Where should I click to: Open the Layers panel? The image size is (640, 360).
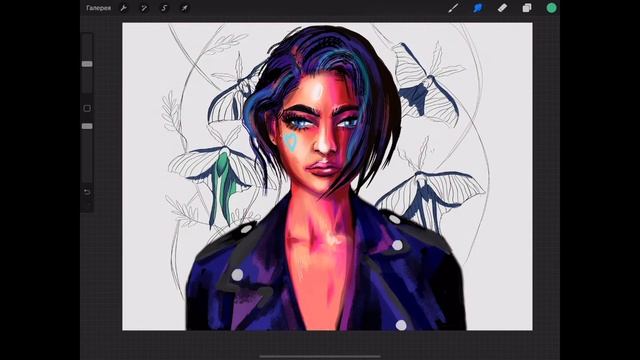(527, 8)
